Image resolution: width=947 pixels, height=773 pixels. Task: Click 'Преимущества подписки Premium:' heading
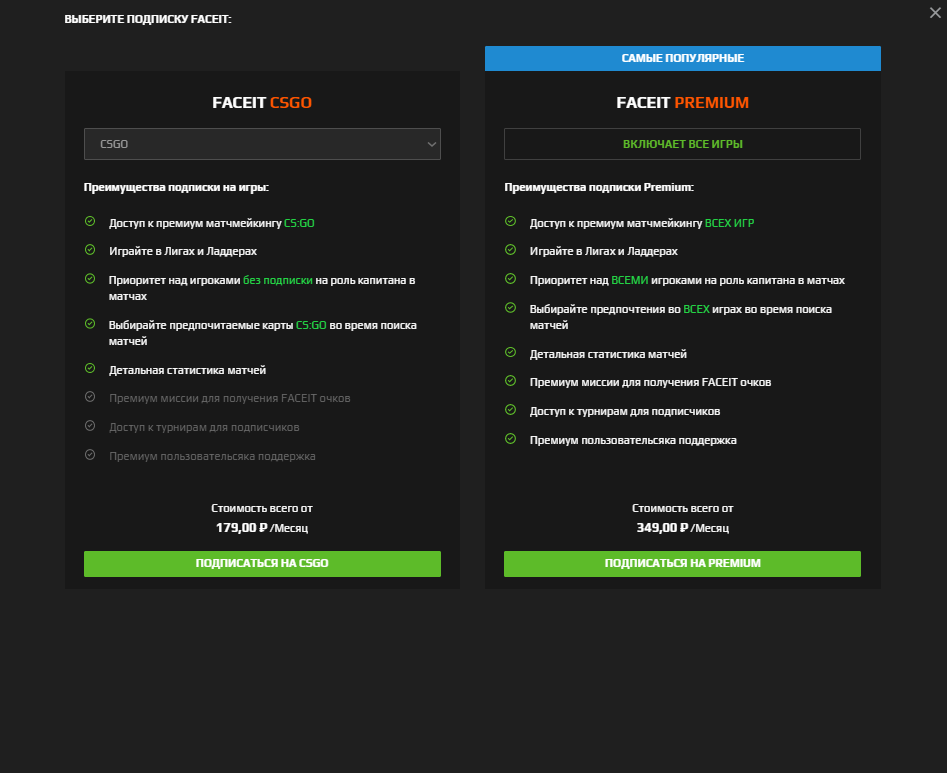[599, 187]
